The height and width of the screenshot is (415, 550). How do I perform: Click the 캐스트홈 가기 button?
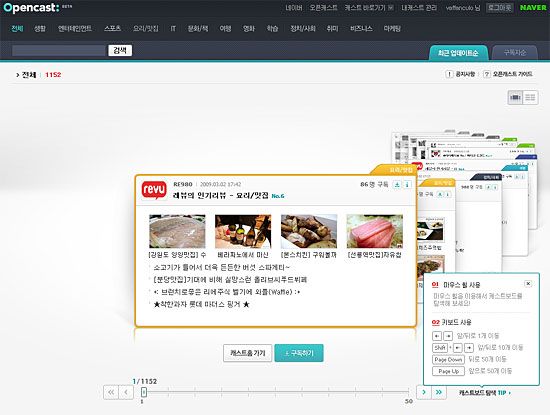(x=248, y=353)
